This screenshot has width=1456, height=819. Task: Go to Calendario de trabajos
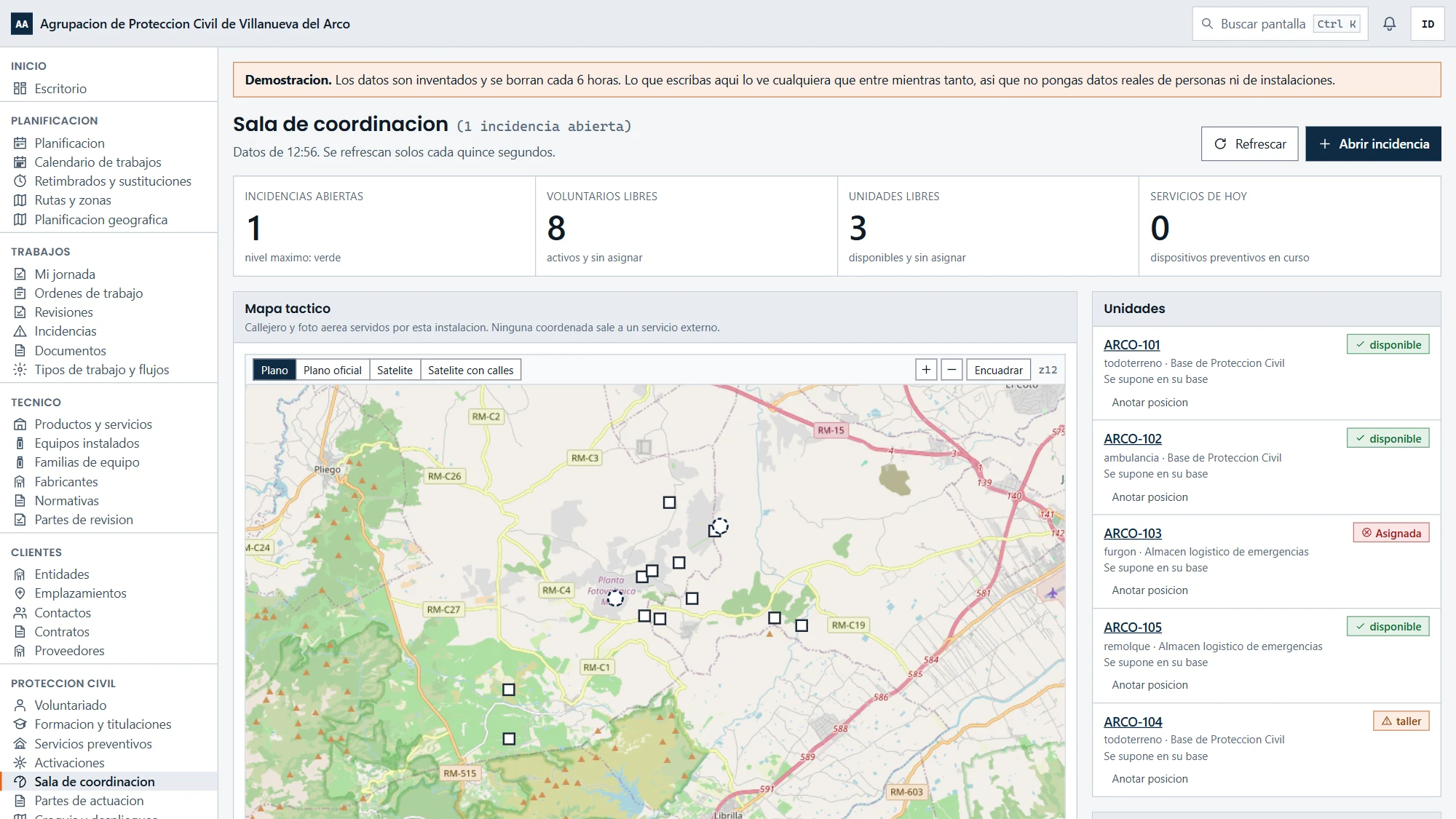click(x=108, y=162)
